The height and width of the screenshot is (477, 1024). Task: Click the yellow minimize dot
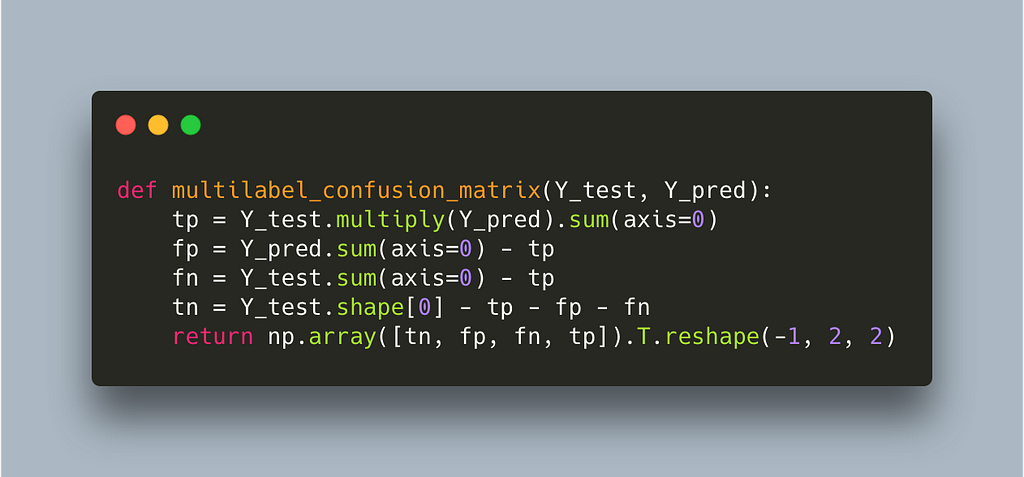(x=158, y=125)
